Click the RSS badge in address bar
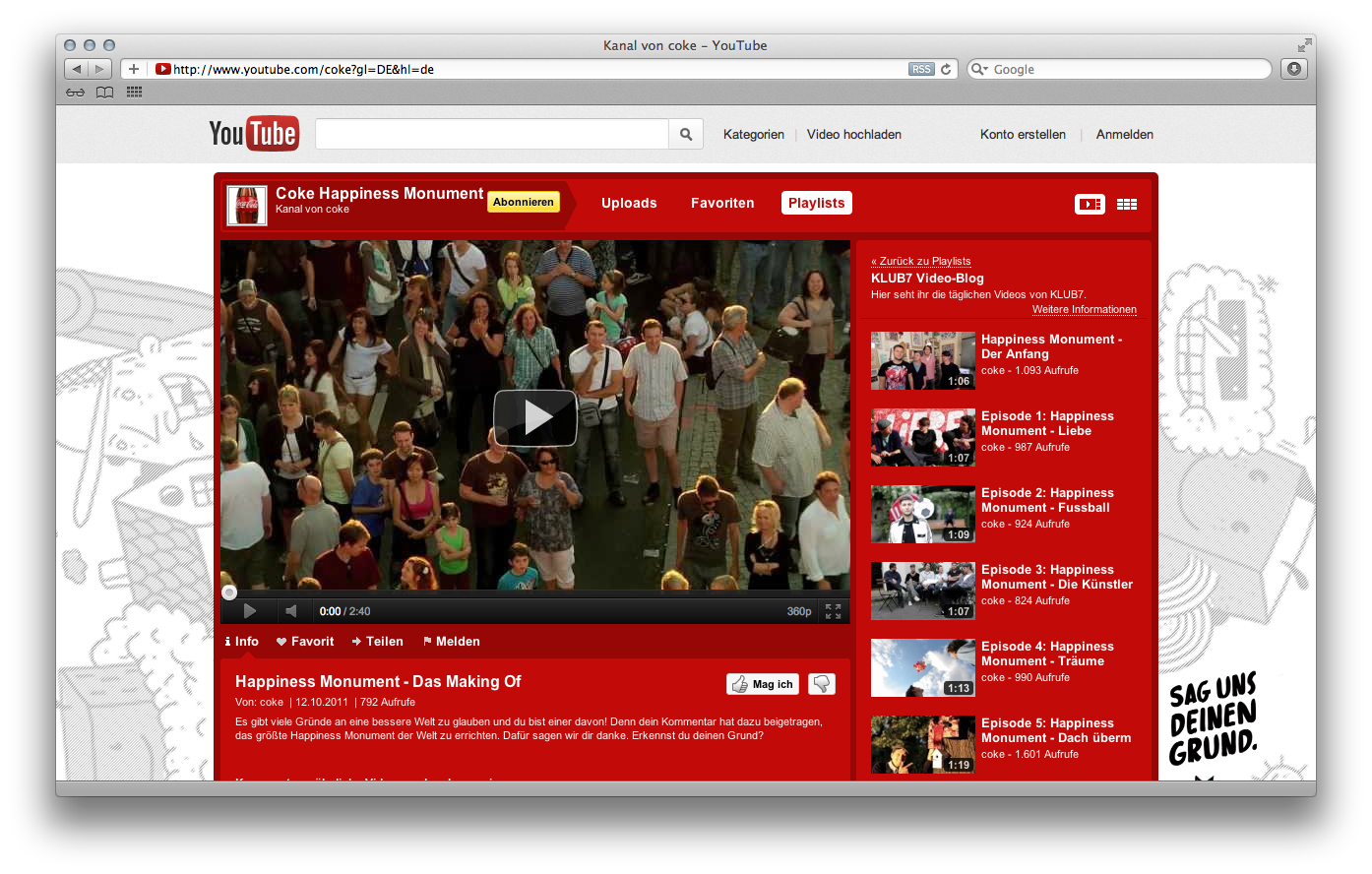1372x874 pixels. [x=921, y=69]
